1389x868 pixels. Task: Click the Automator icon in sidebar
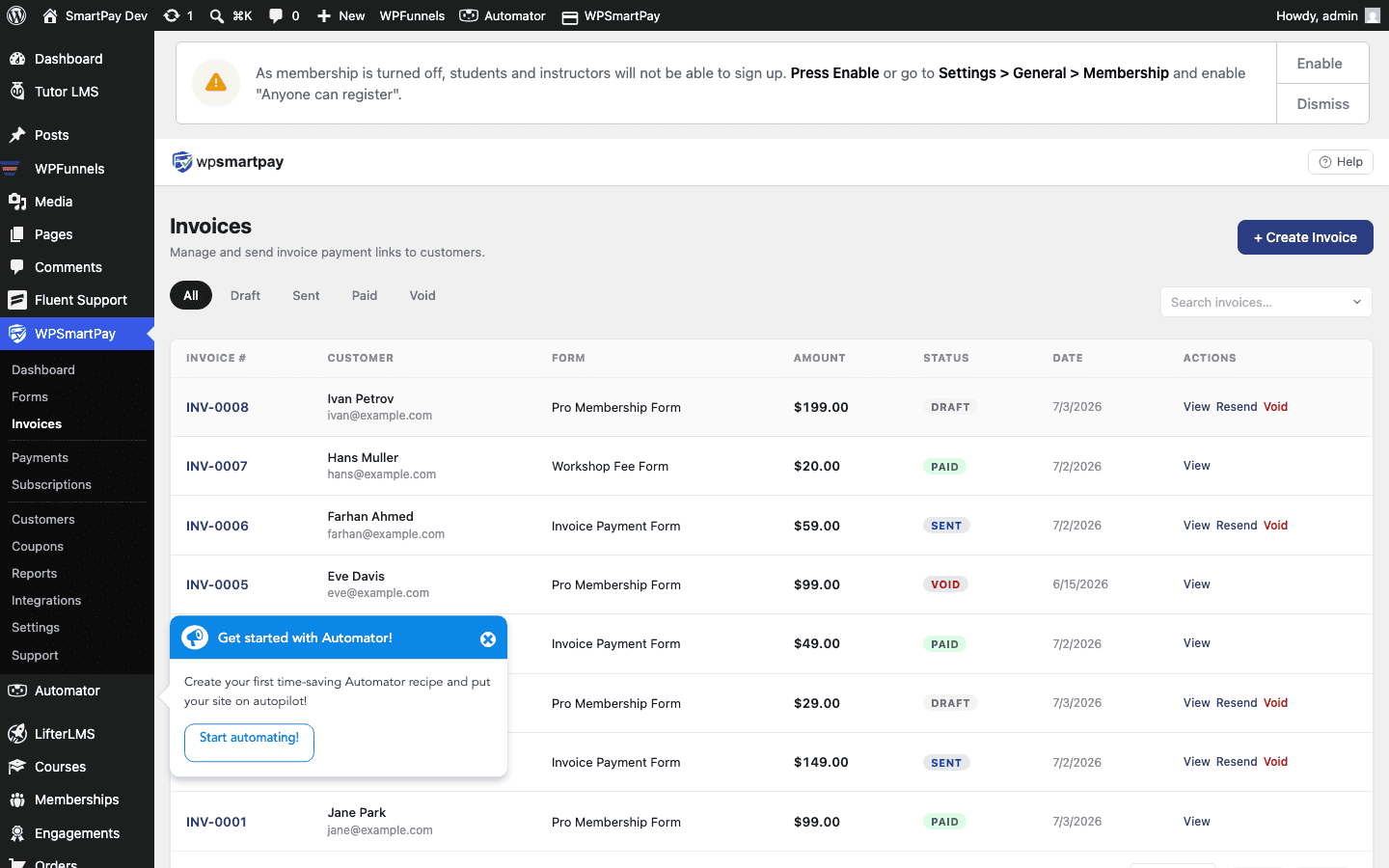[x=17, y=691]
